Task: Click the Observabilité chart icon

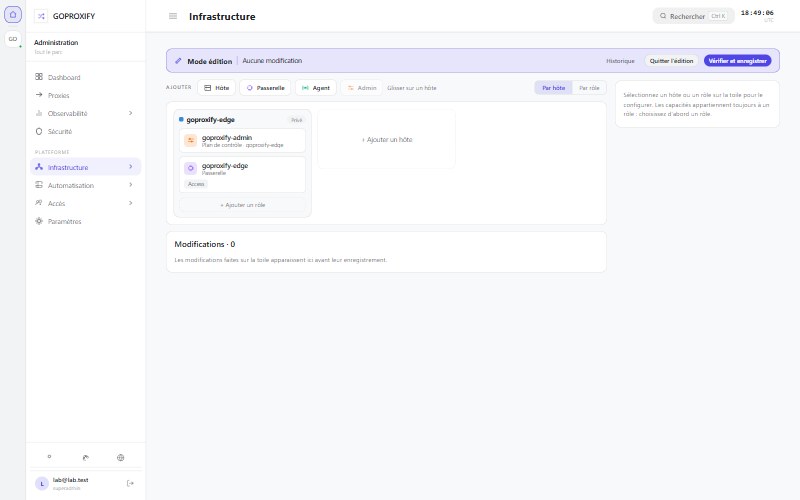Action: [39, 113]
